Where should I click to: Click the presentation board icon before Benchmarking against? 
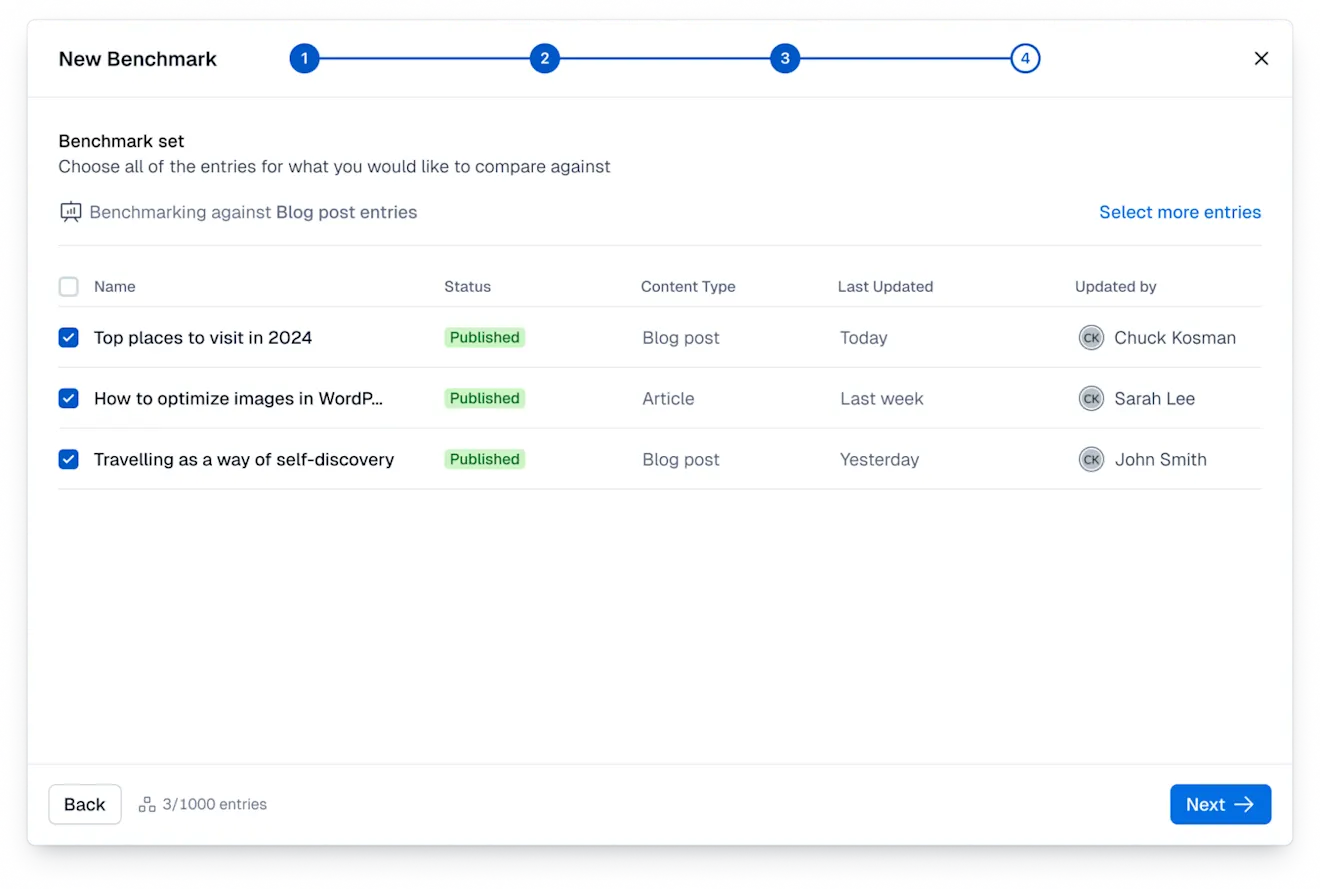pyautogui.click(x=70, y=212)
